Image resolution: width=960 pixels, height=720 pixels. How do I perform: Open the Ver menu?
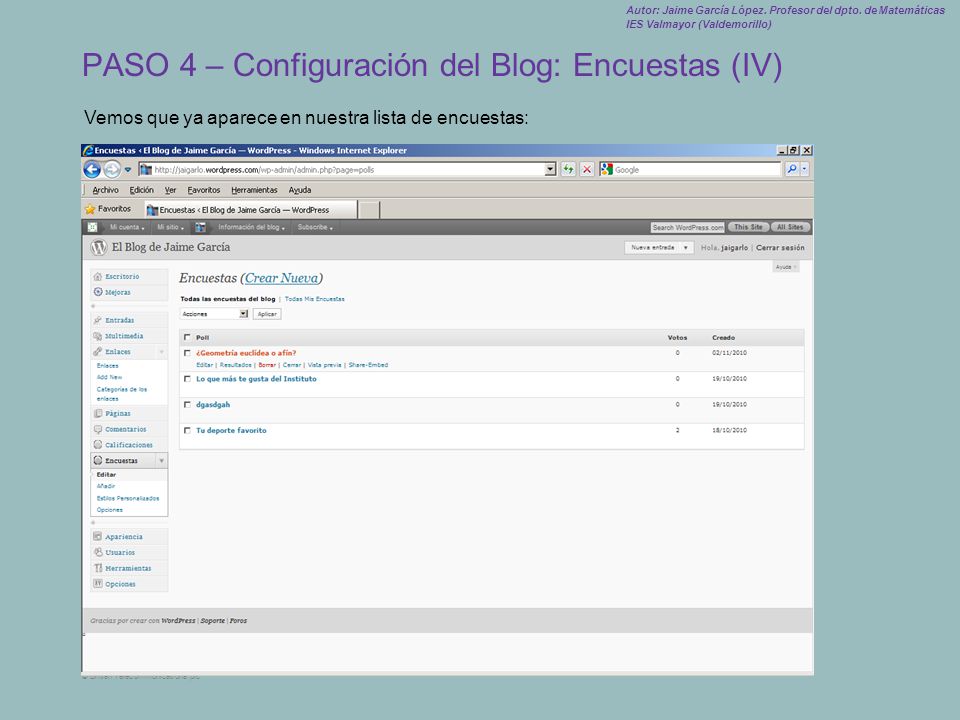click(x=170, y=190)
